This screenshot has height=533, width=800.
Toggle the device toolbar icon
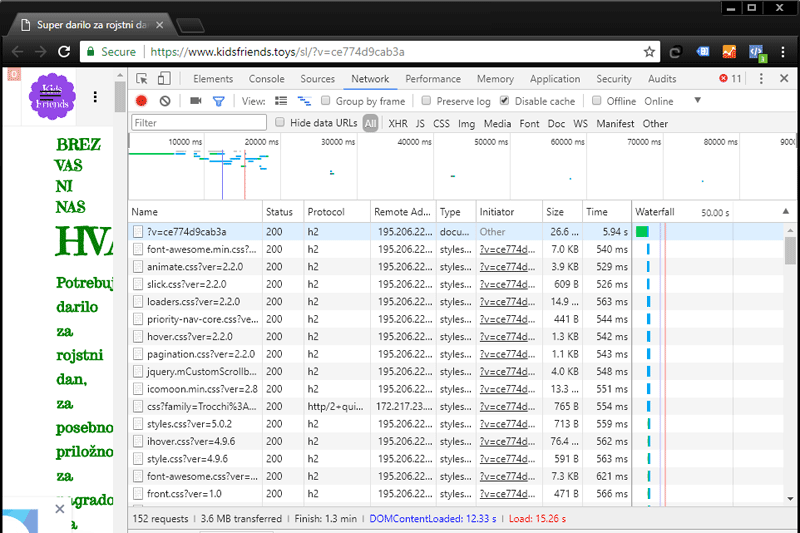pos(164,79)
